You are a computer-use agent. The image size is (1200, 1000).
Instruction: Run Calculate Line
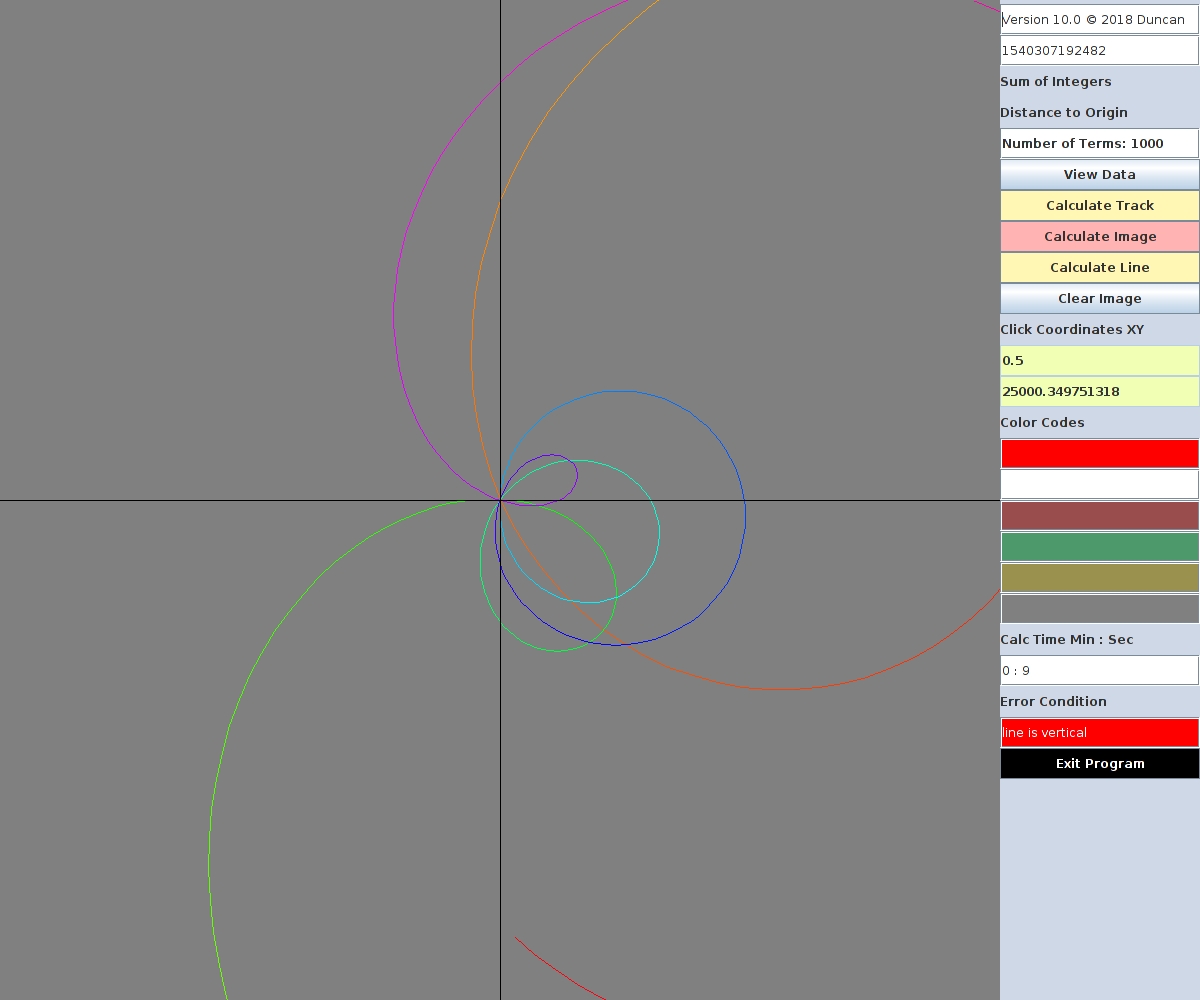click(x=1099, y=267)
